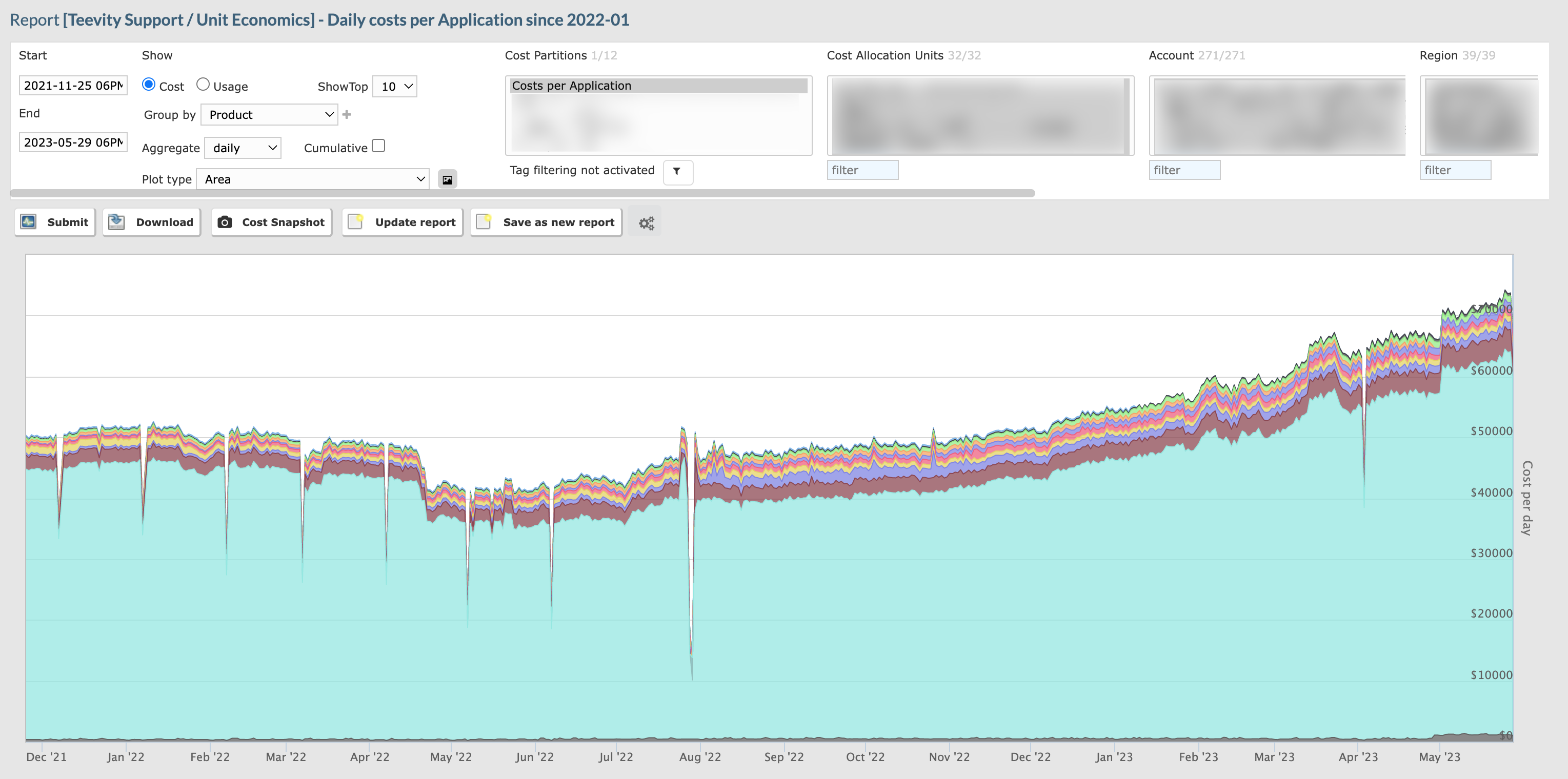Click the $10000 axis label
Image resolution: width=1568 pixels, height=779 pixels.
pos(1491,674)
